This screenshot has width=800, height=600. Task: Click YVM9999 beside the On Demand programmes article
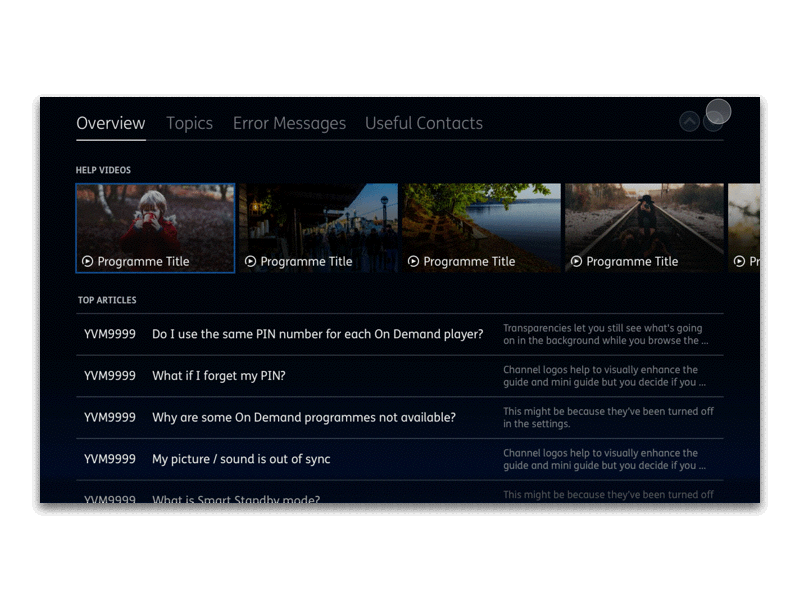110,417
